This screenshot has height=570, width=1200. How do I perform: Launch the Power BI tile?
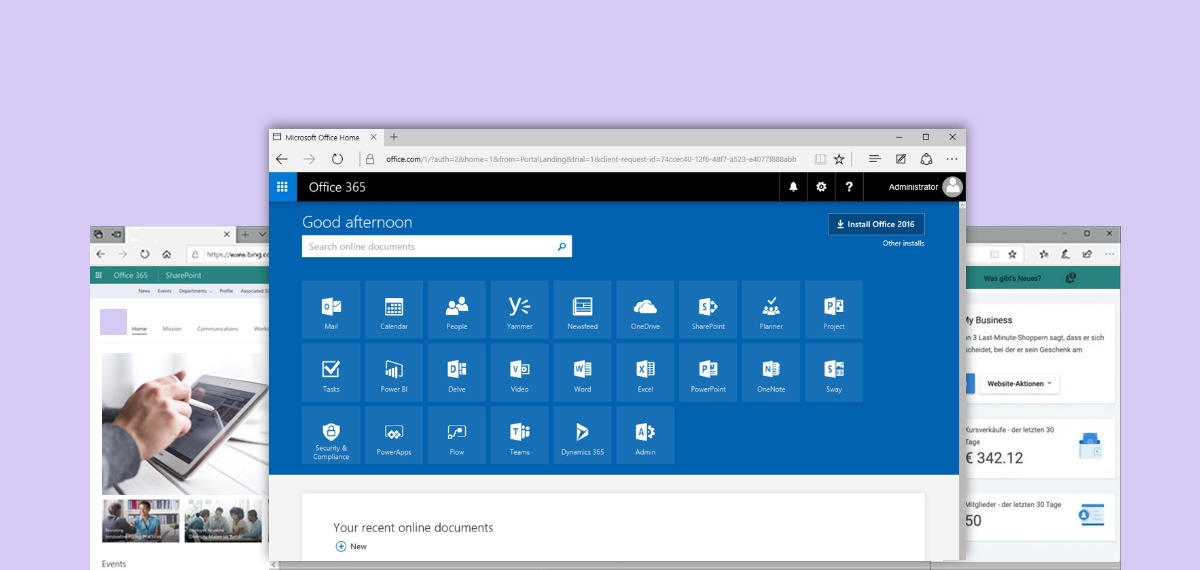click(394, 372)
